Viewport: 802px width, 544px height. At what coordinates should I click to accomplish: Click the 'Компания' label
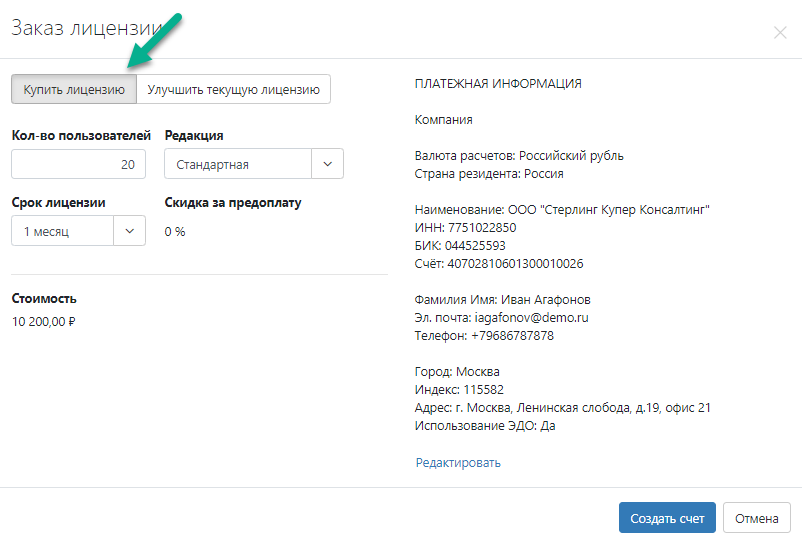[443, 120]
